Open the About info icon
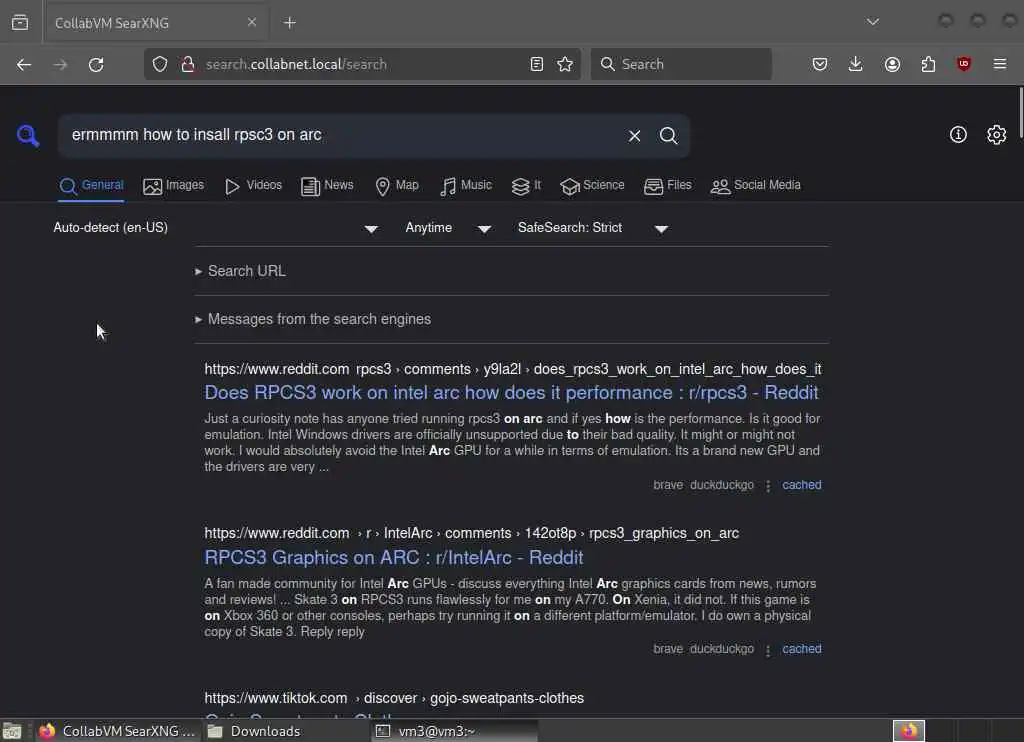Screen dimensions: 1024x742 [x=958, y=135]
